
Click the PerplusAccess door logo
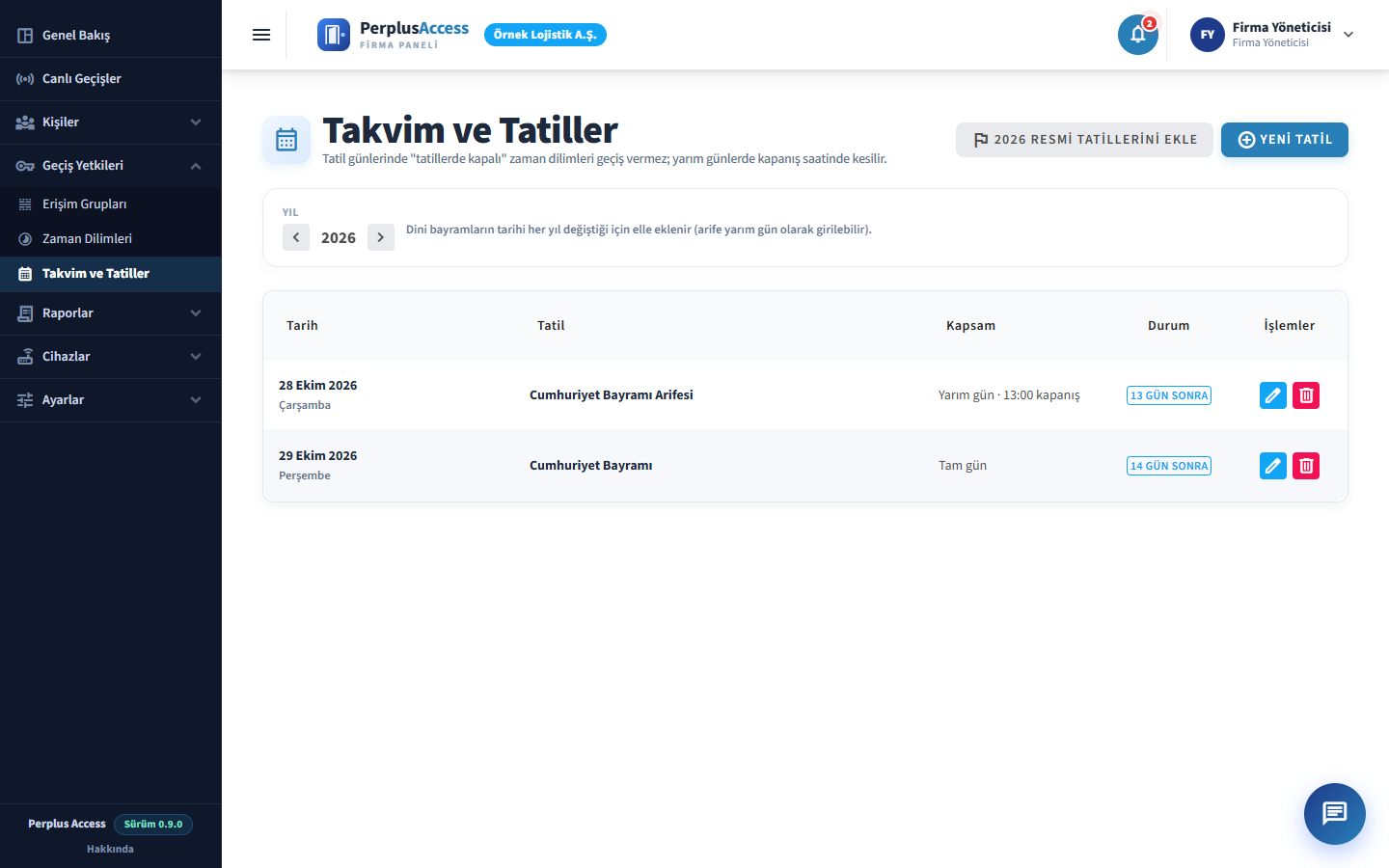click(x=334, y=35)
